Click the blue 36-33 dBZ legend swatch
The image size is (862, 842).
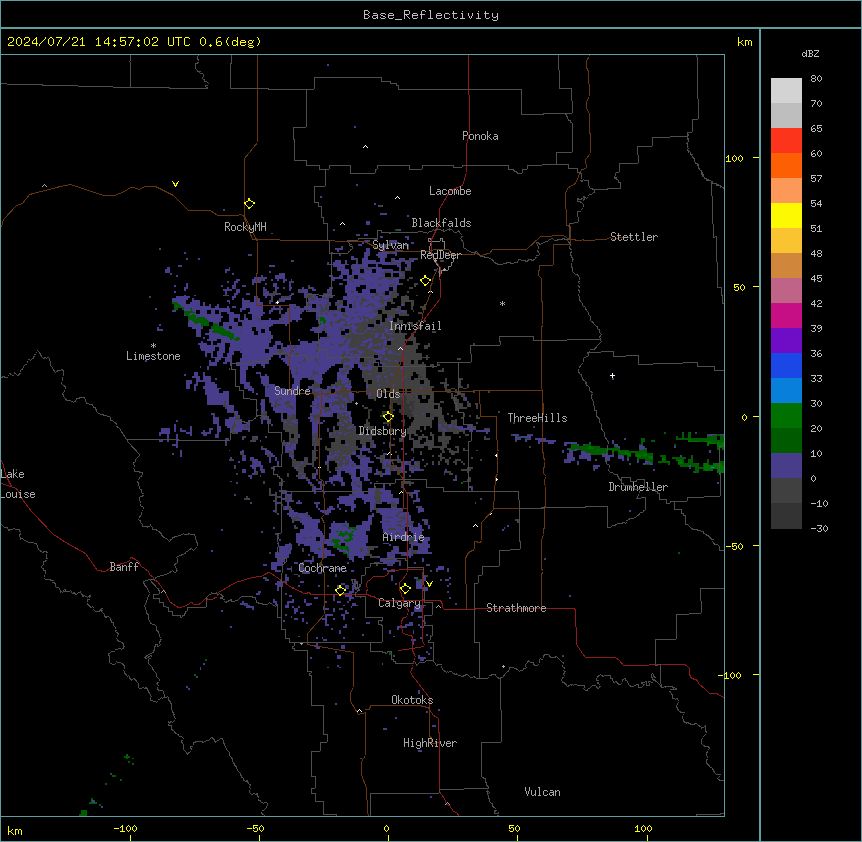(x=786, y=365)
